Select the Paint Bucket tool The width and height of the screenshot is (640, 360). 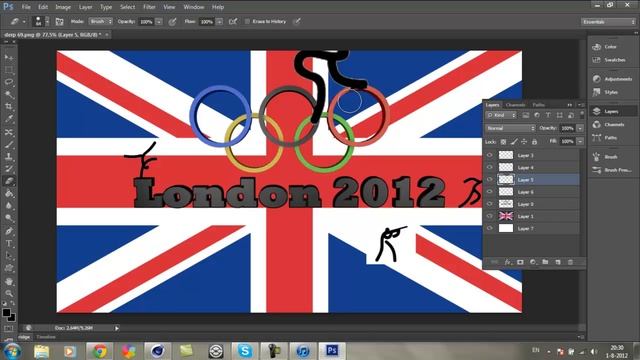tap(9, 194)
